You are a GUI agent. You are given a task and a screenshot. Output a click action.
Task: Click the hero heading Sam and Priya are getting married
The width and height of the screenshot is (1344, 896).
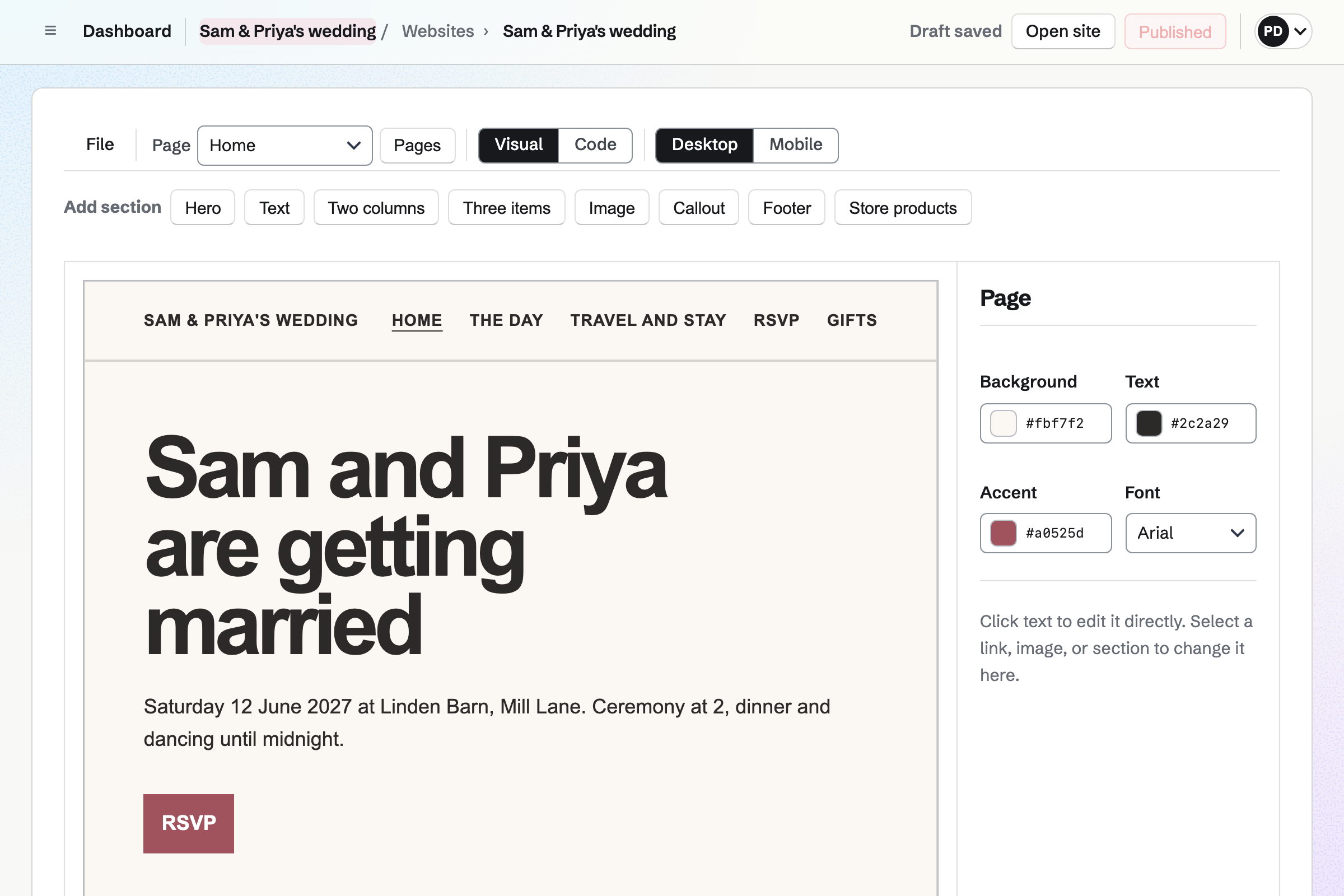(x=405, y=545)
